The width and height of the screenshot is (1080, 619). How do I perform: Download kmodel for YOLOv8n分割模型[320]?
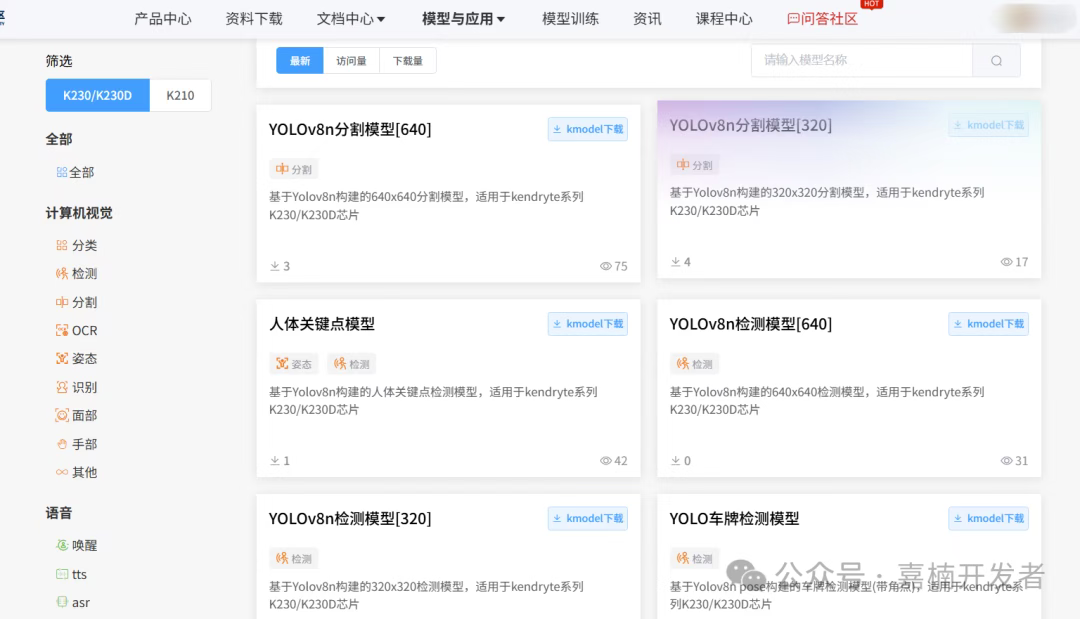point(988,125)
